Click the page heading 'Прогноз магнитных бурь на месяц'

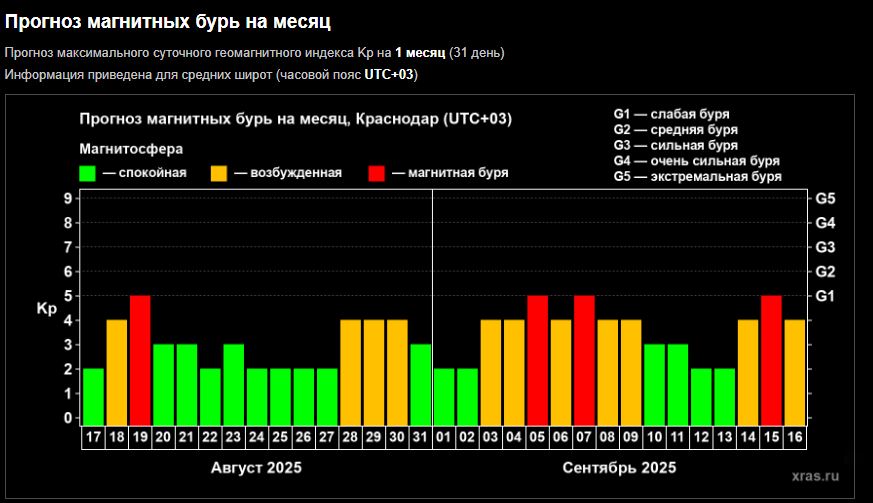point(168,22)
